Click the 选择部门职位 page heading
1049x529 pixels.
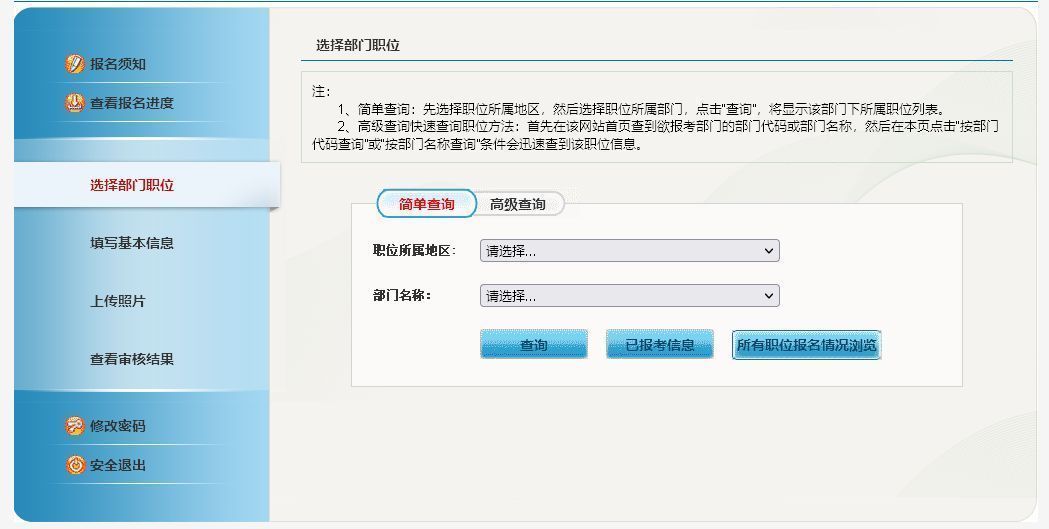pos(358,45)
